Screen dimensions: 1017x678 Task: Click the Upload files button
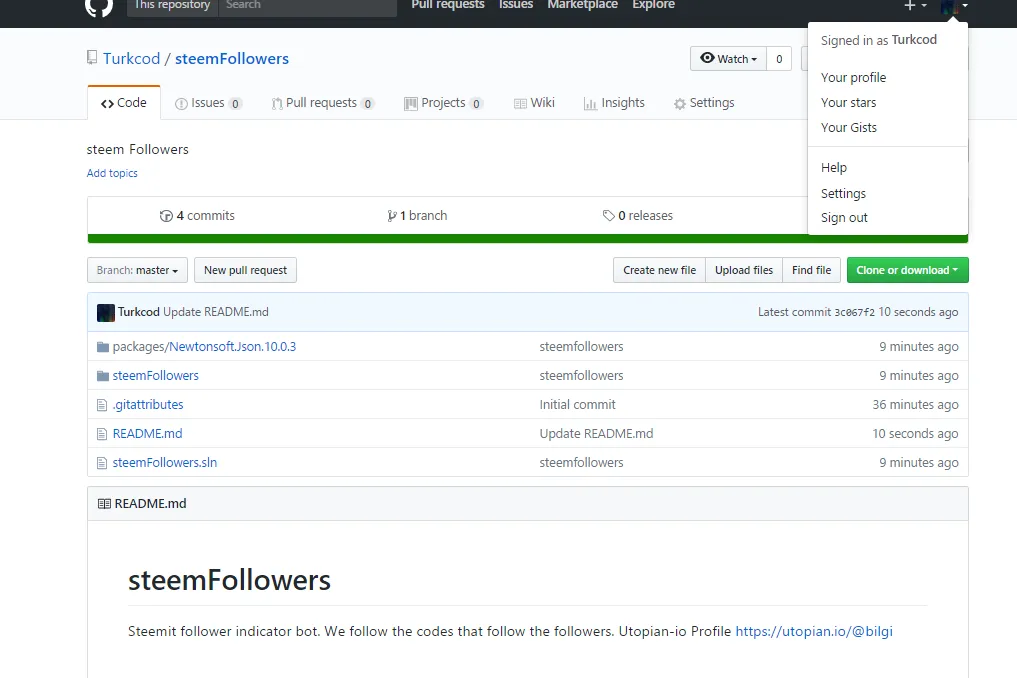click(x=744, y=271)
